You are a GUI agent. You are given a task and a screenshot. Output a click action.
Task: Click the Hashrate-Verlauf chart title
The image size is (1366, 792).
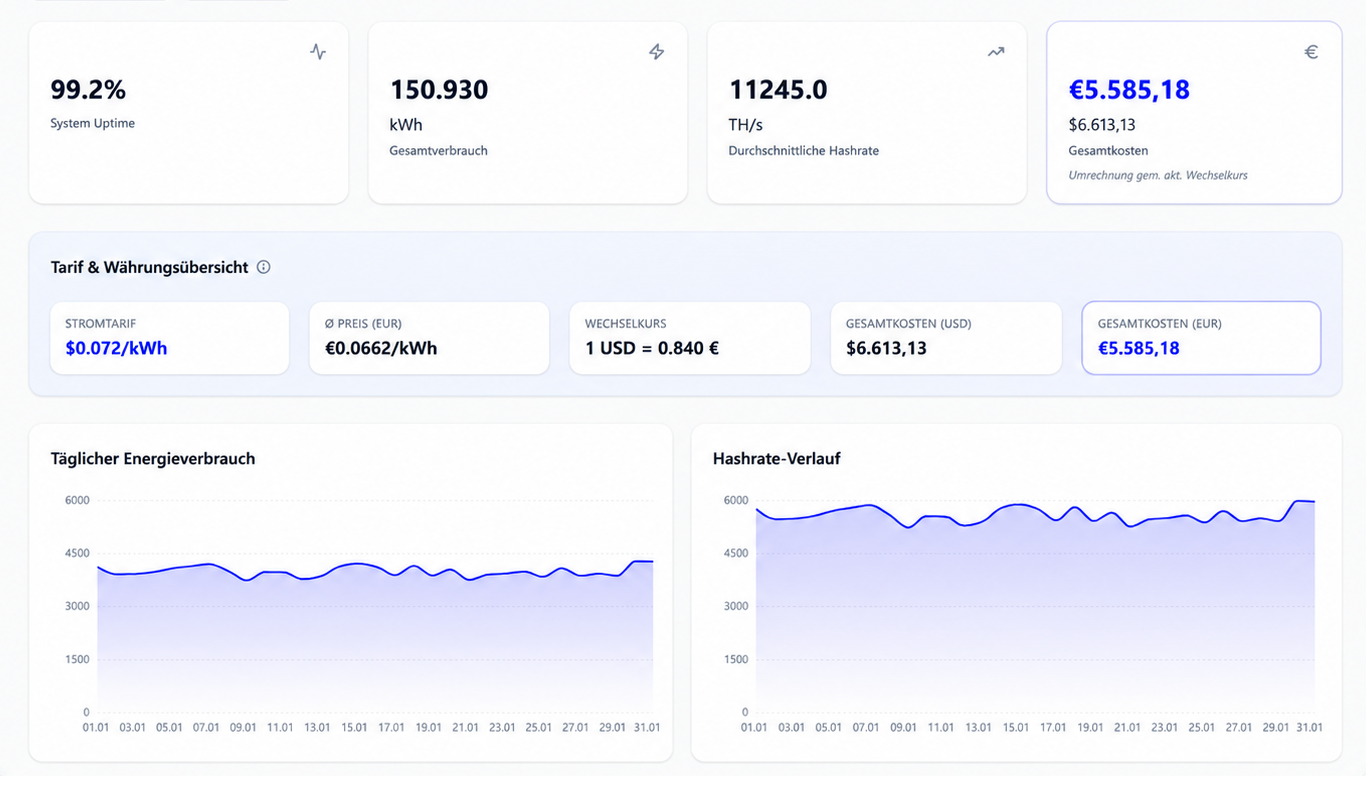point(777,459)
